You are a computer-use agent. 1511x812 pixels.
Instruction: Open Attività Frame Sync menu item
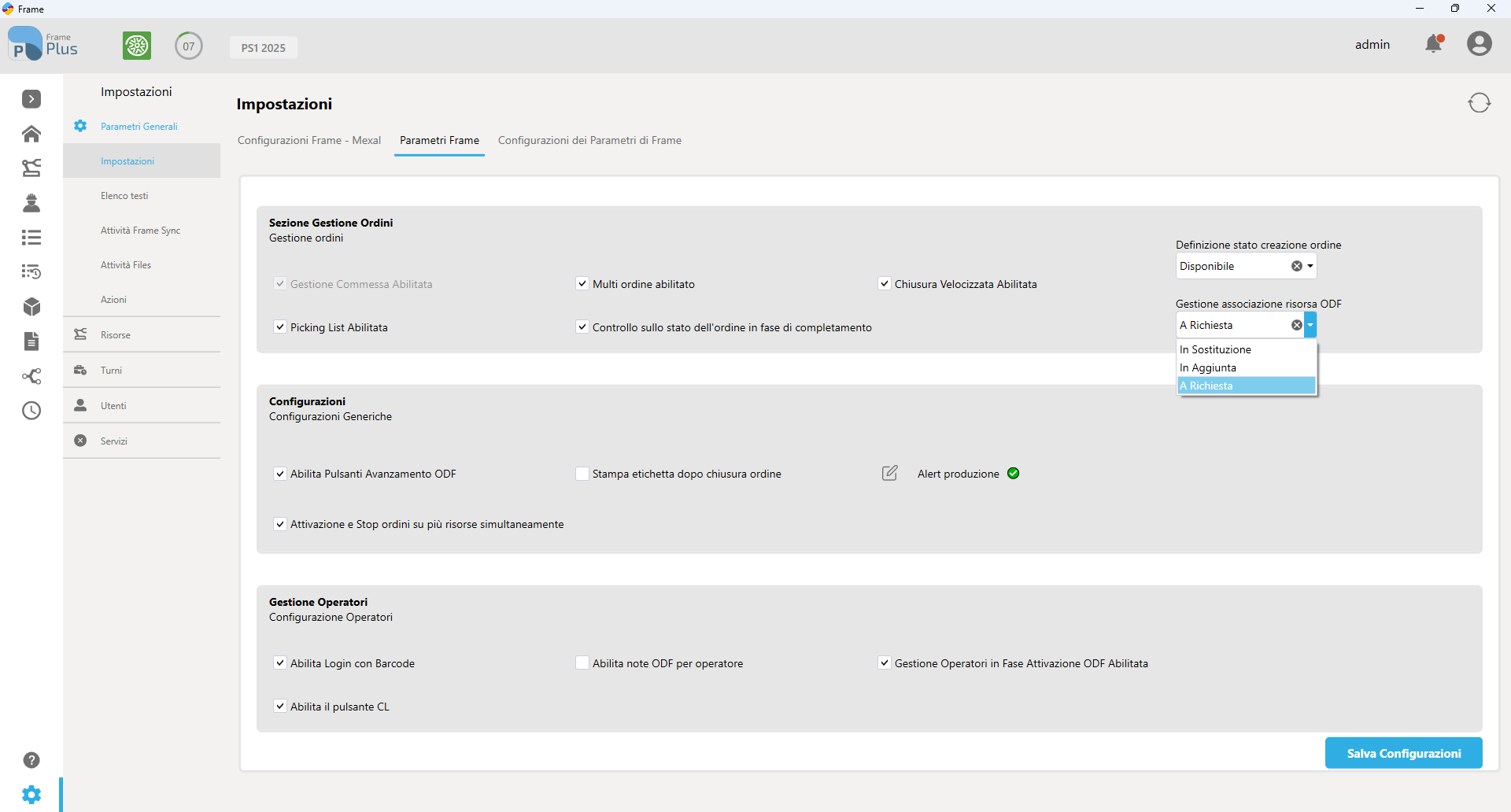pyautogui.click(x=142, y=230)
